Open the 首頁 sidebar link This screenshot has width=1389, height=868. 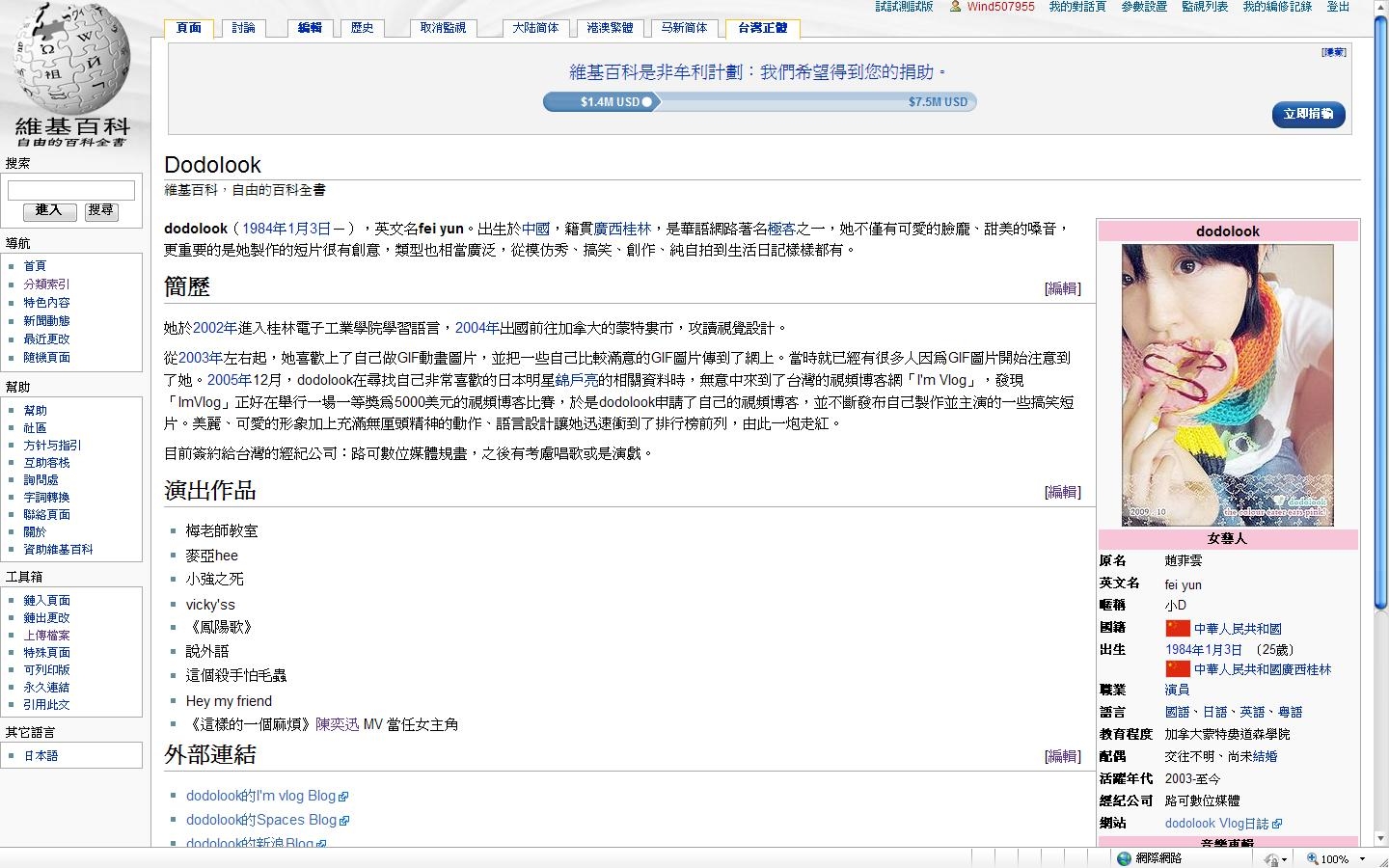35,266
